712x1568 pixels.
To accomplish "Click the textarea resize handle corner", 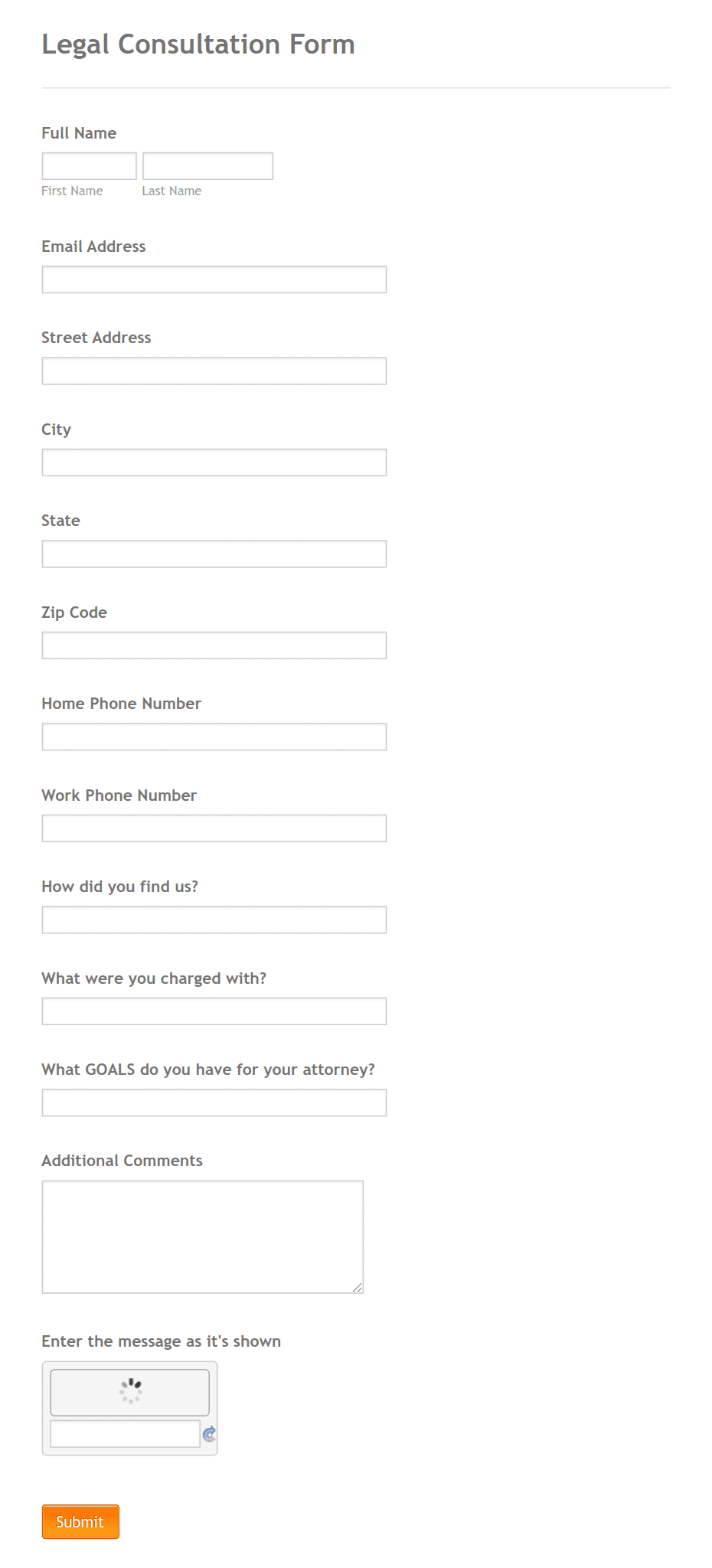I will point(358,1285).
